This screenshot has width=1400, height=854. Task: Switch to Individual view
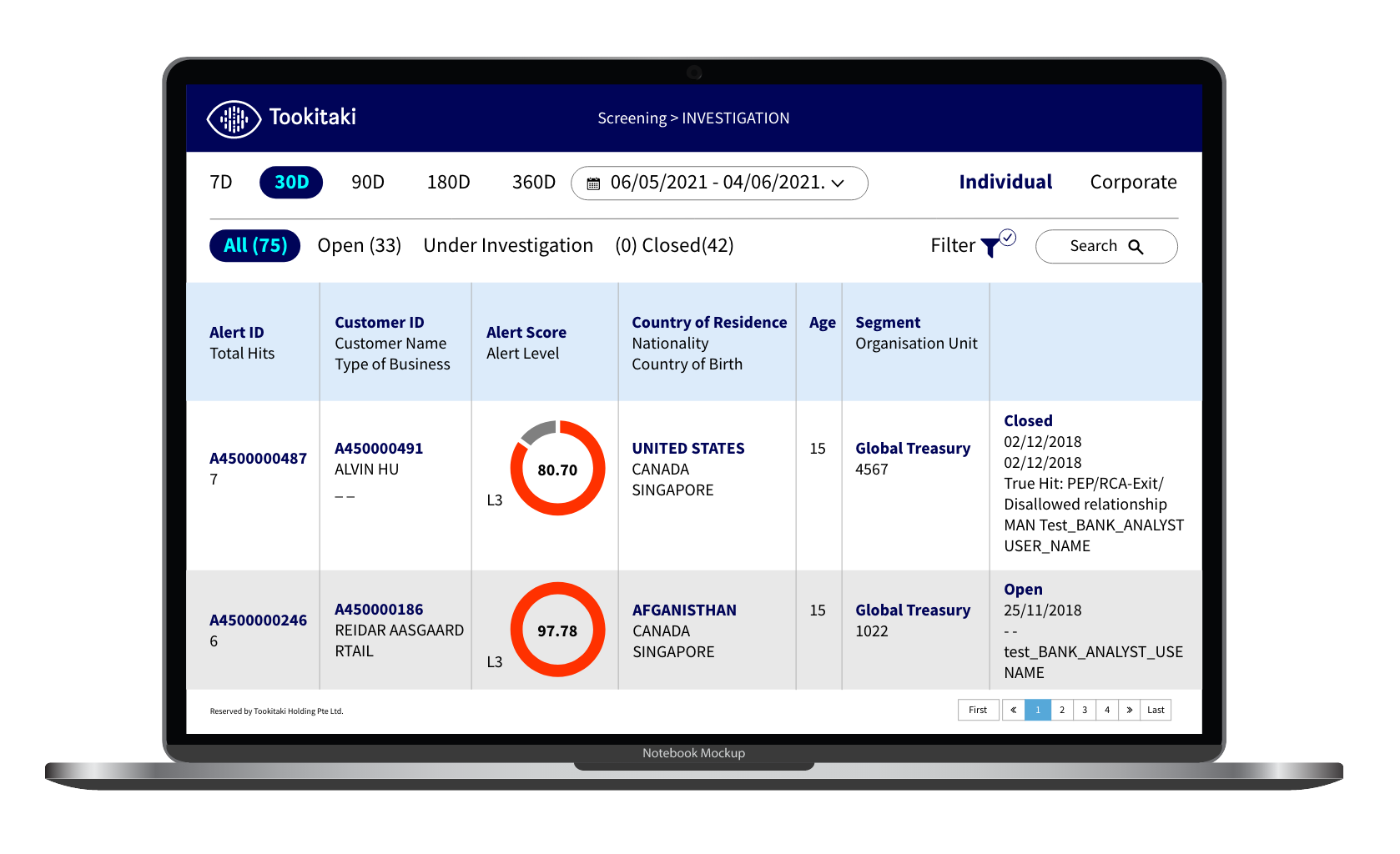(1005, 182)
